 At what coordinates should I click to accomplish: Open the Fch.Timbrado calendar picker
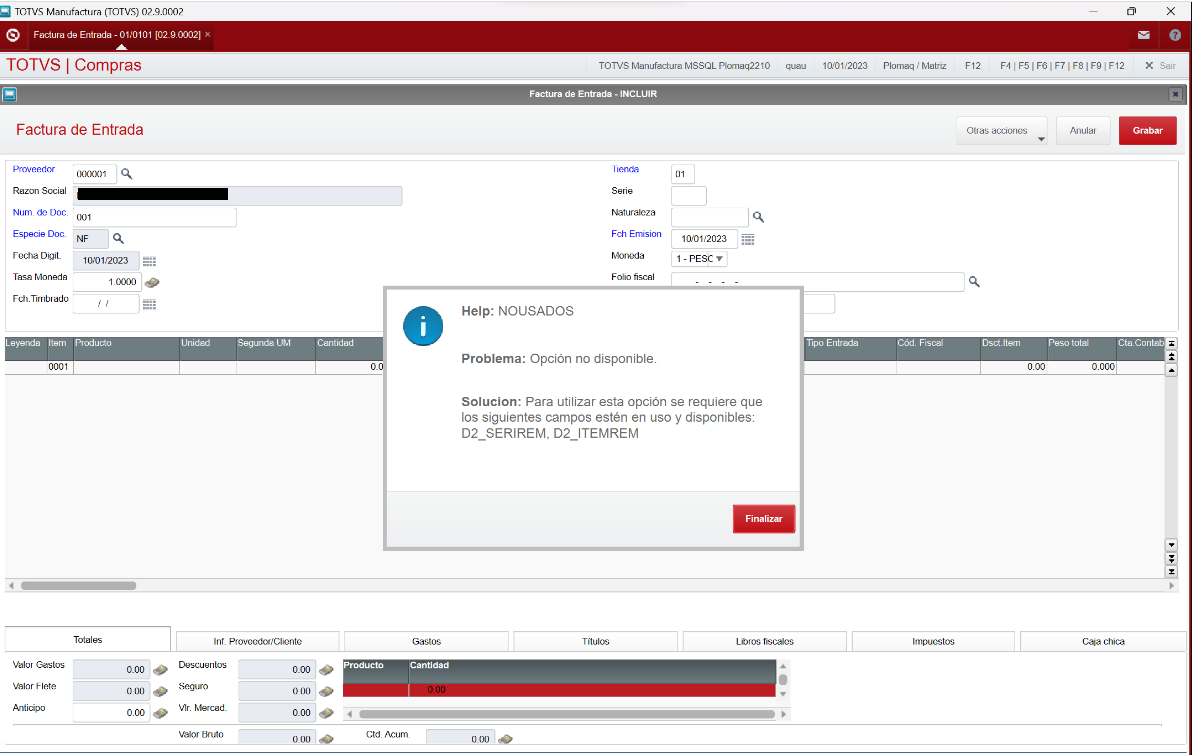[x=150, y=304]
